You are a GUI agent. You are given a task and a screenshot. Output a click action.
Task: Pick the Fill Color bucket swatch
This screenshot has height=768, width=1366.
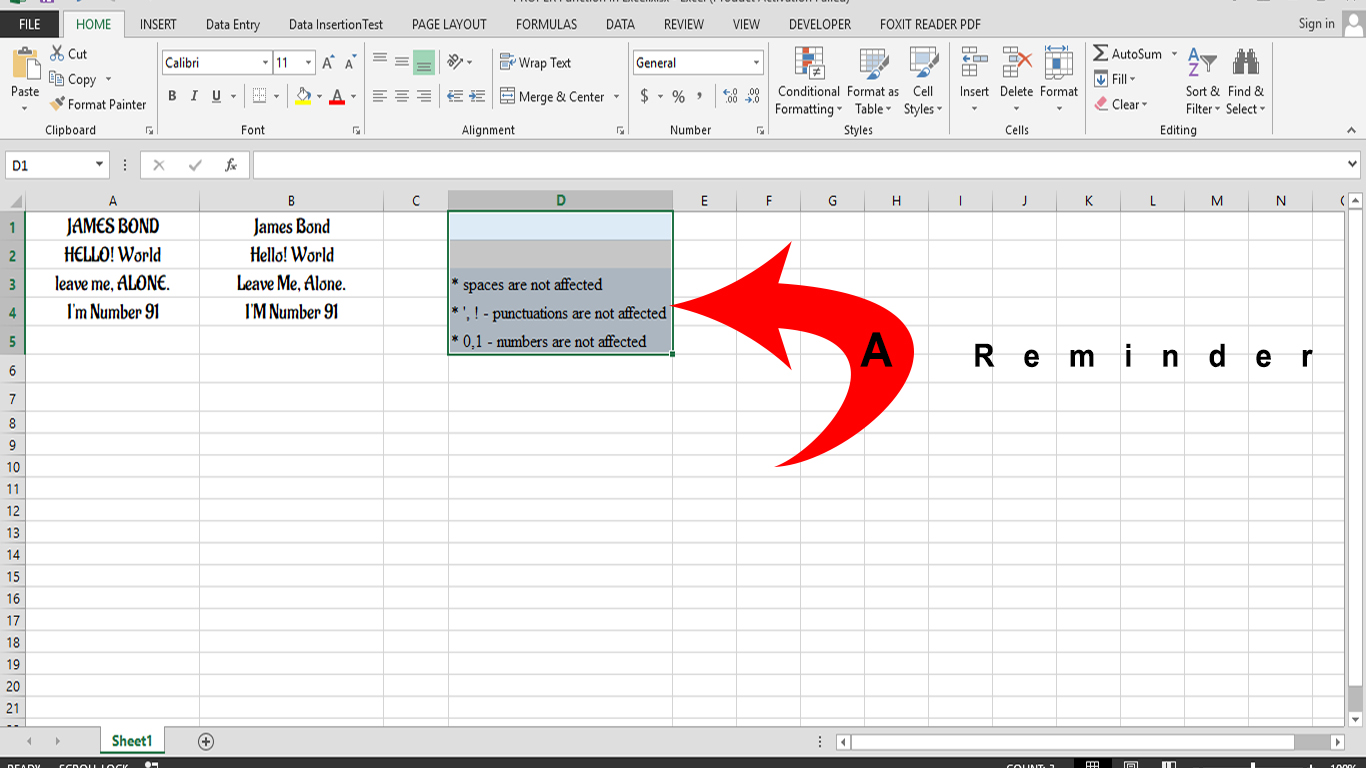(304, 96)
